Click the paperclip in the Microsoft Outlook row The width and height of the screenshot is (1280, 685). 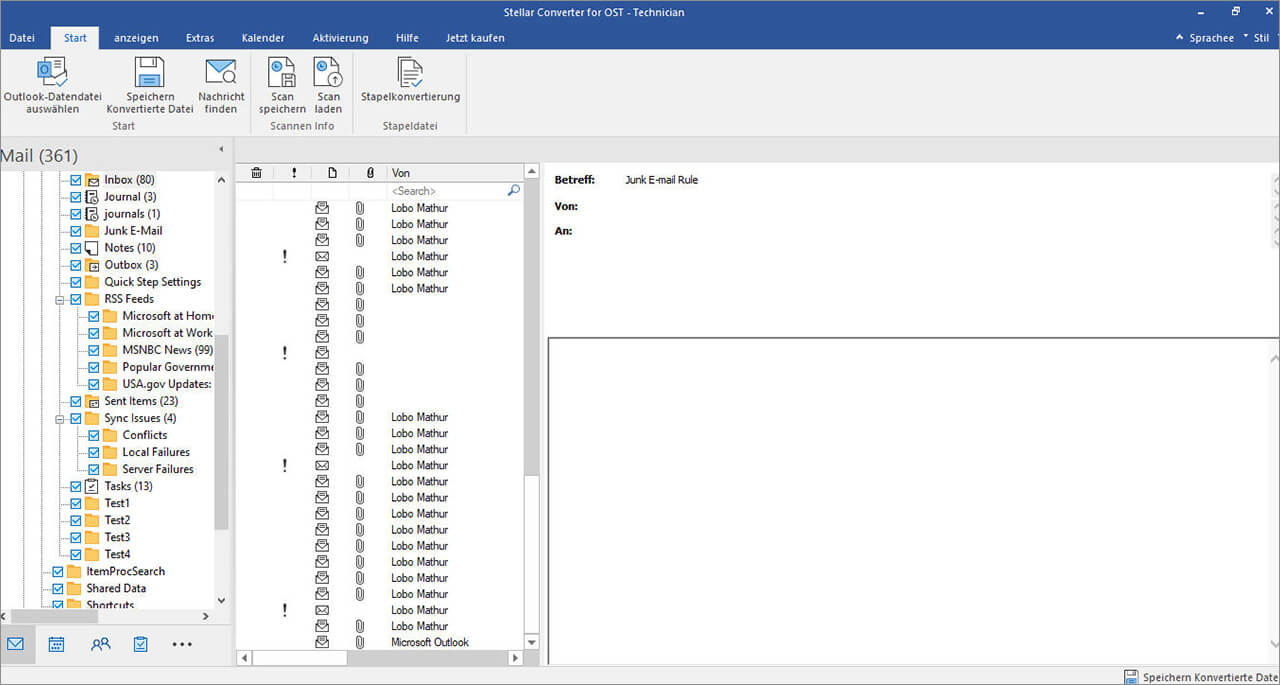coord(360,642)
